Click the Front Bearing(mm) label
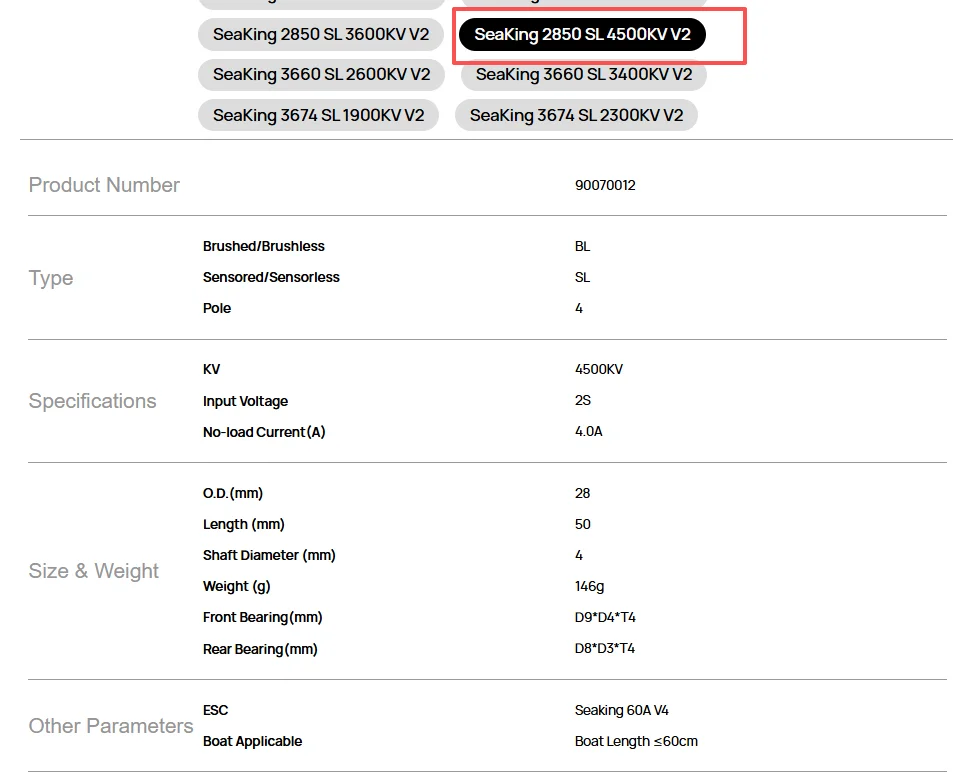953x776 pixels. coord(263,617)
